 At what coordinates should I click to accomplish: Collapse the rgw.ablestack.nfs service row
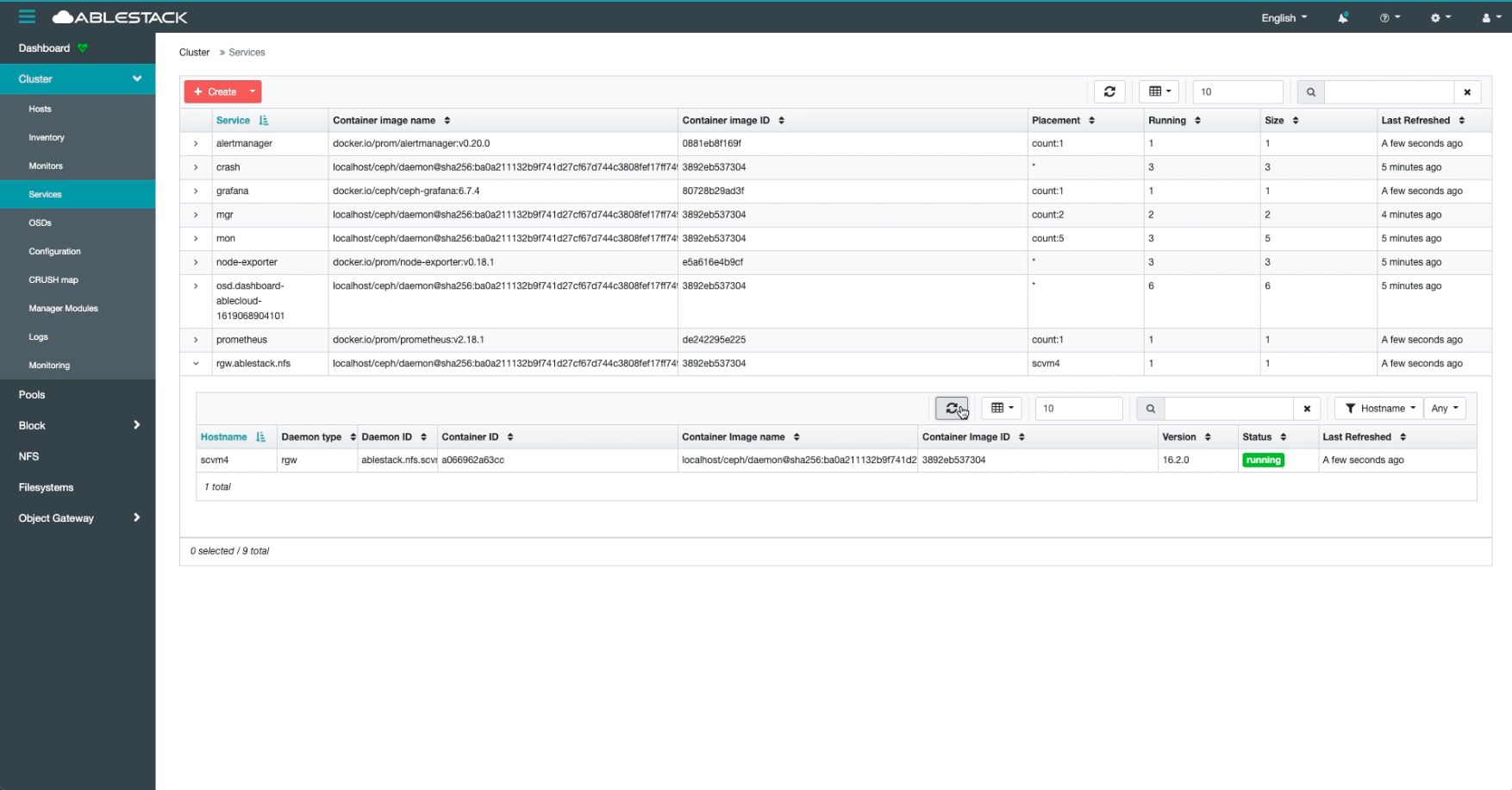click(x=196, y=364)
